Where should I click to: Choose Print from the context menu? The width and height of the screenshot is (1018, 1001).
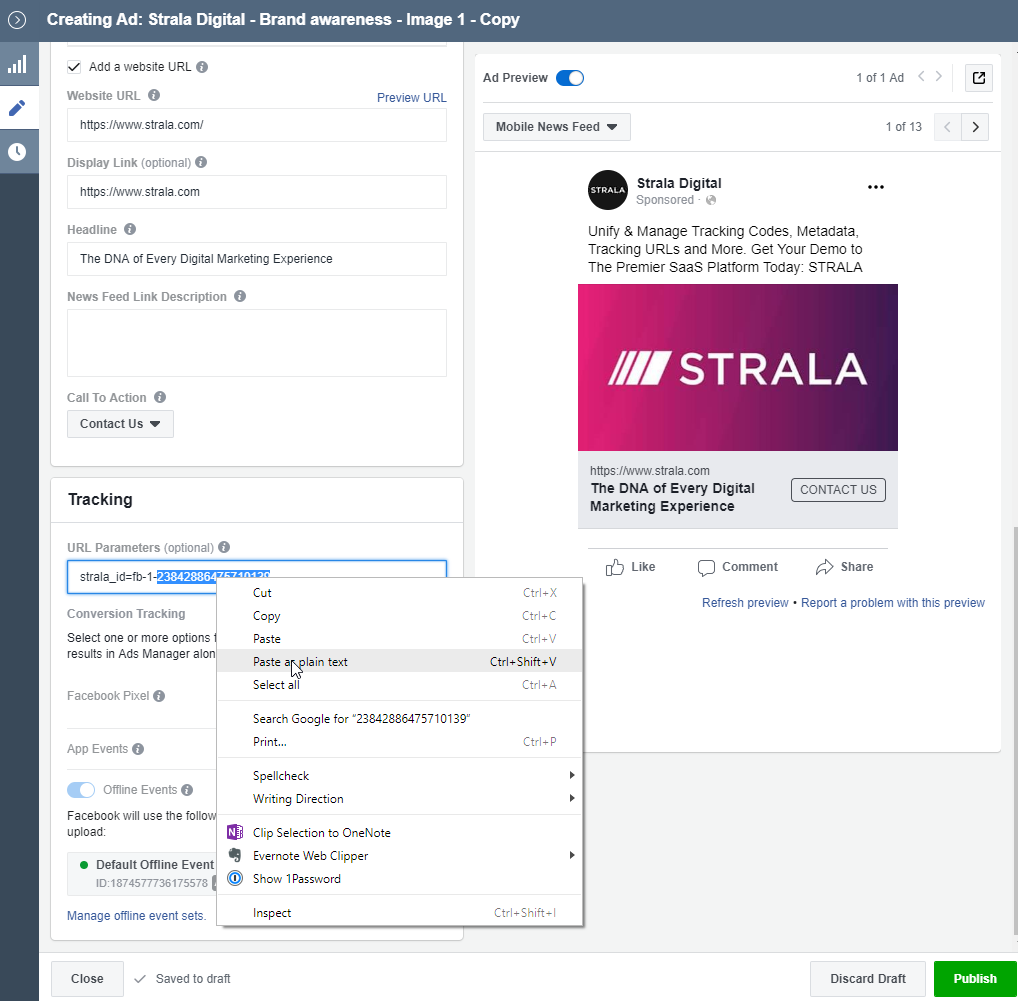[400, 742]
